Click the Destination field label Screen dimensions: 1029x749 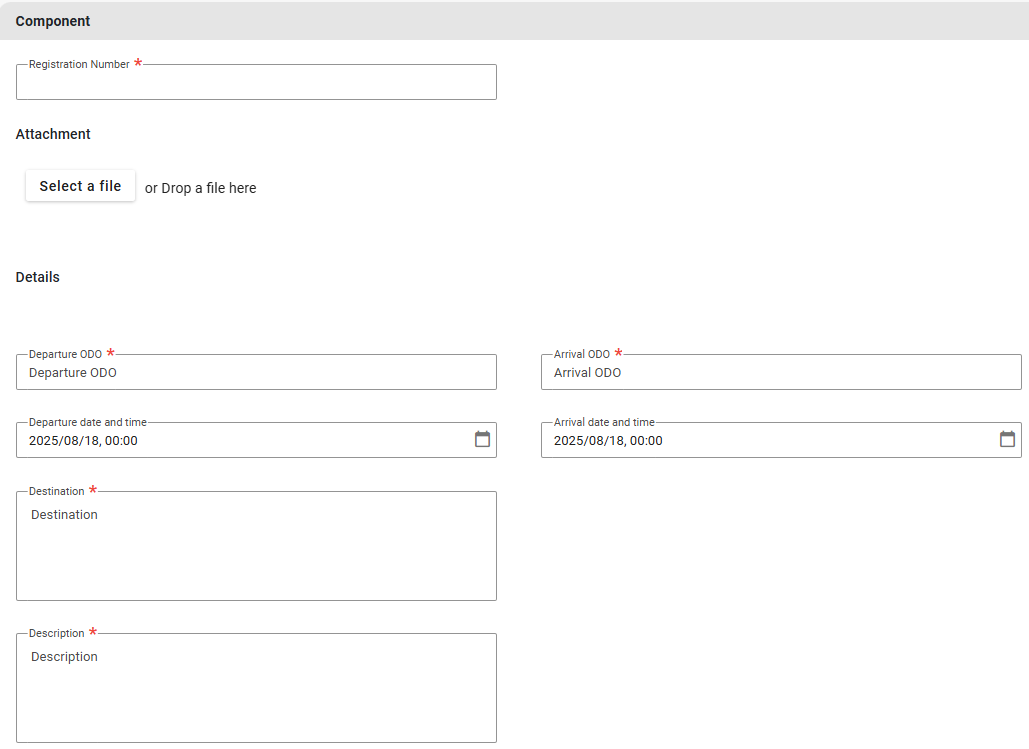pos(57,491)
